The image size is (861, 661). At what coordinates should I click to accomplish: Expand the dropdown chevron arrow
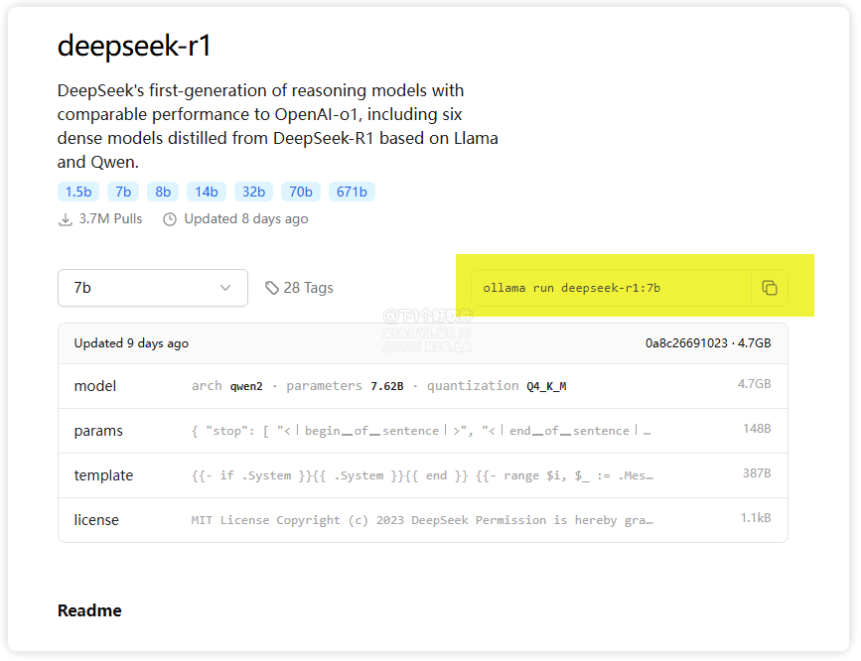tap(225, 288)
